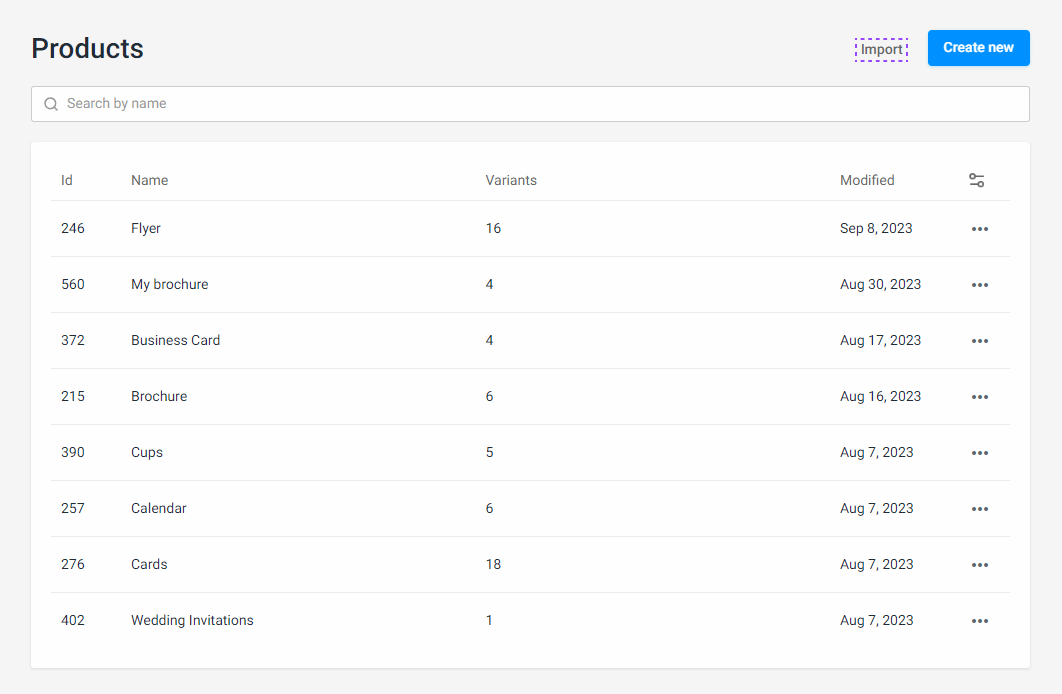Viewport: 1062px width, 694px height.
Task: Open the My brochure product
Action: [169, 284]
